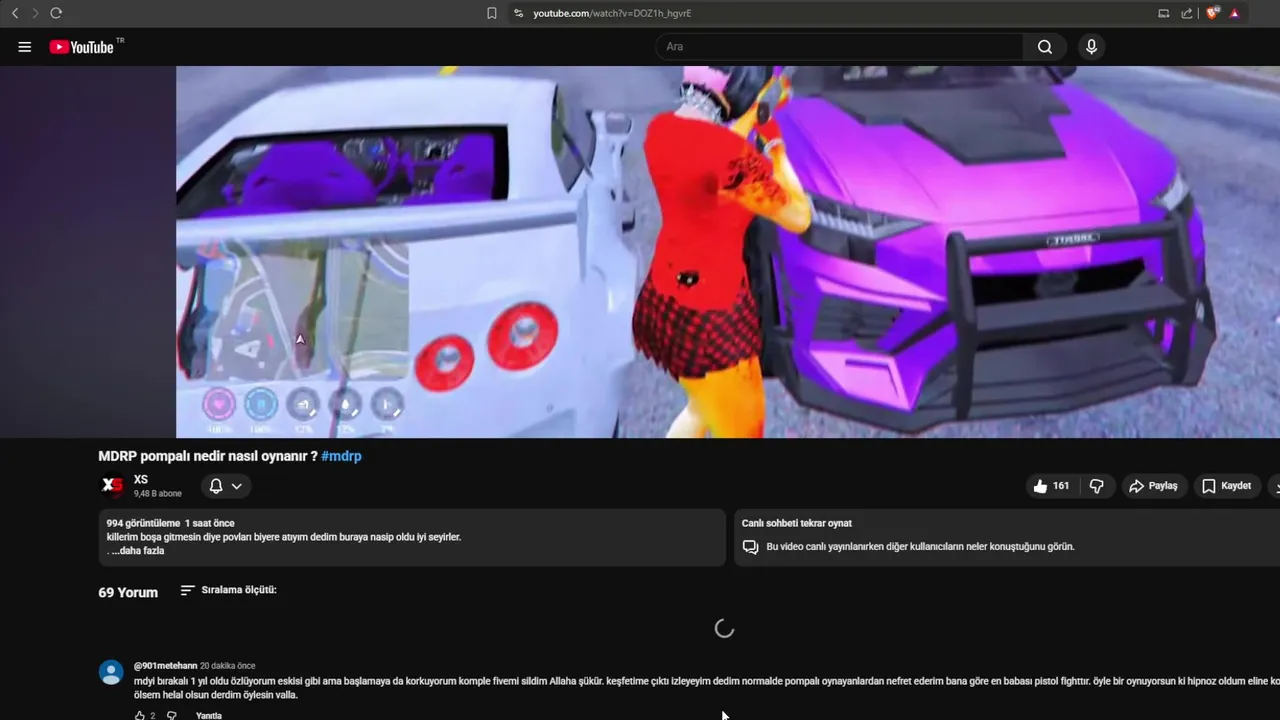Bookmark this page in the address bar
Image resolution: width=1280 pixels, height=720 pixels.
tap(491, 13)
